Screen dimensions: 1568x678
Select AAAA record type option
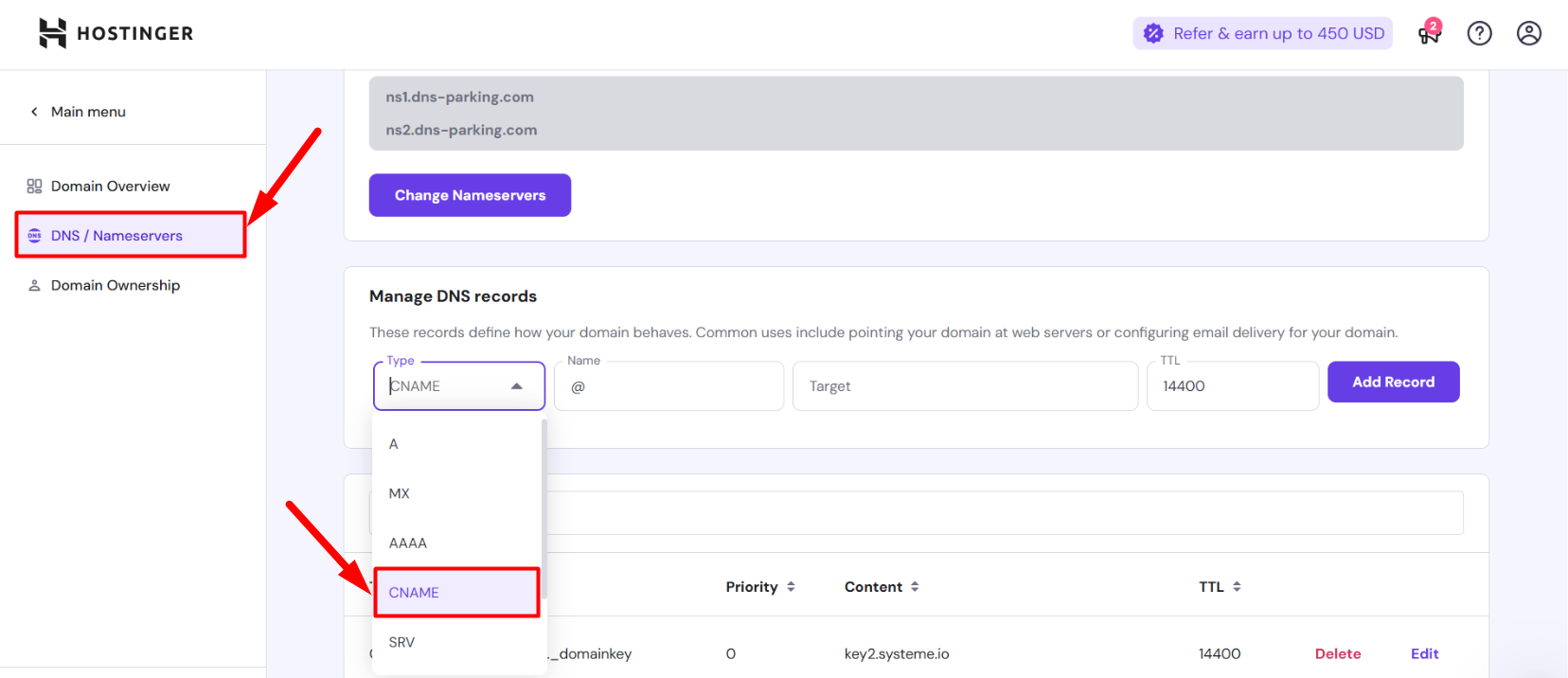(x=457, y=543)
